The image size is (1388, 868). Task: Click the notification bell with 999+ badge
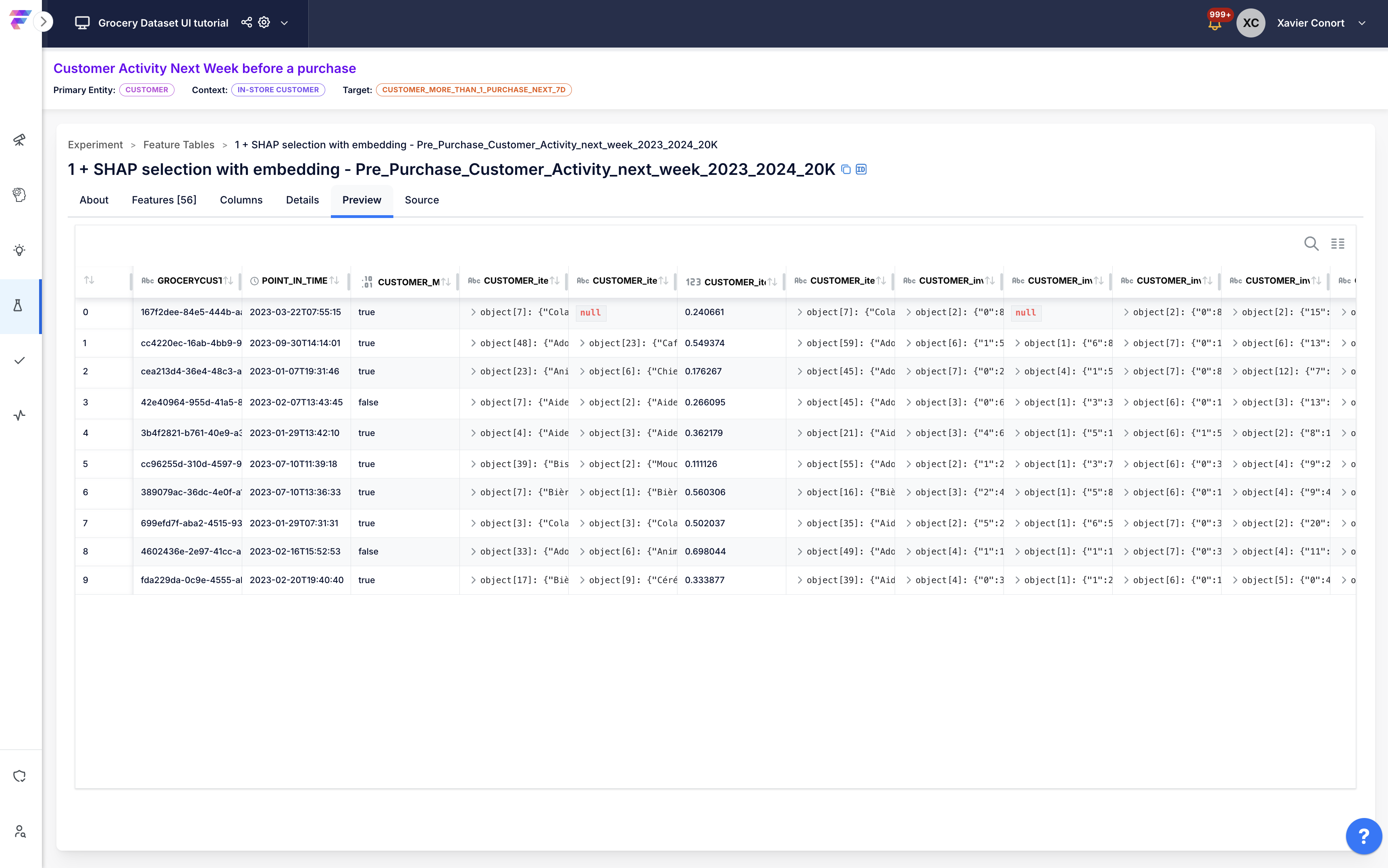(x=1215, y=23)
